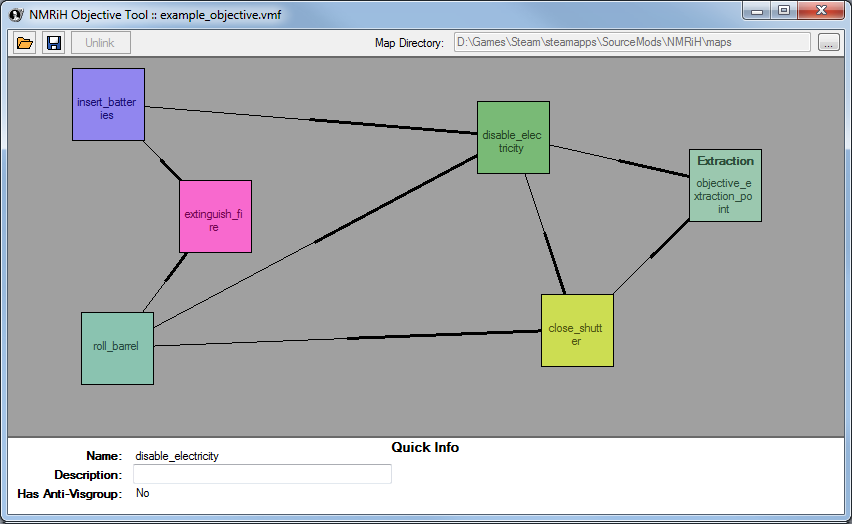Minimize the Objective Tool window
The image size is (852, 524).
click(x=755, y=11)
